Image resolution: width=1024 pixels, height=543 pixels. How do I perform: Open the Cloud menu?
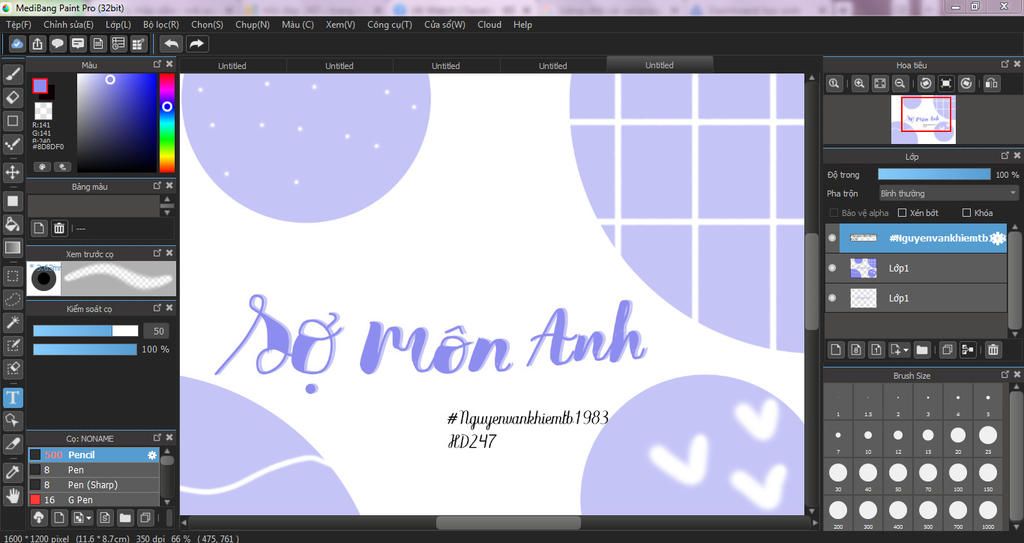point(489,24)
